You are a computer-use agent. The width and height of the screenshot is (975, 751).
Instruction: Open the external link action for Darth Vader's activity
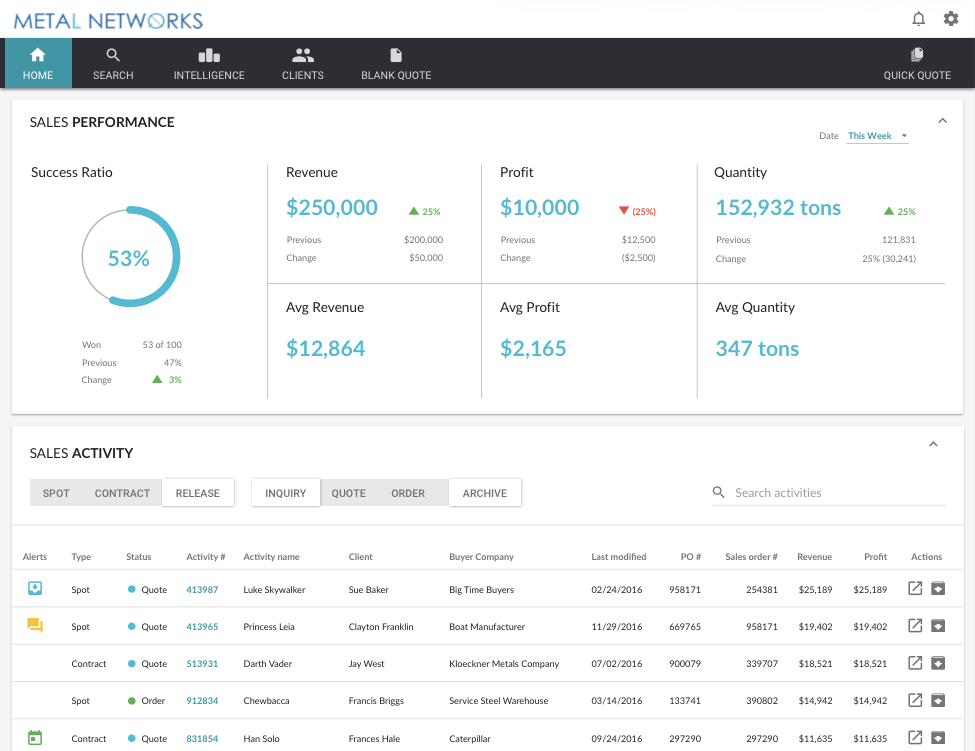click(914, 662)
